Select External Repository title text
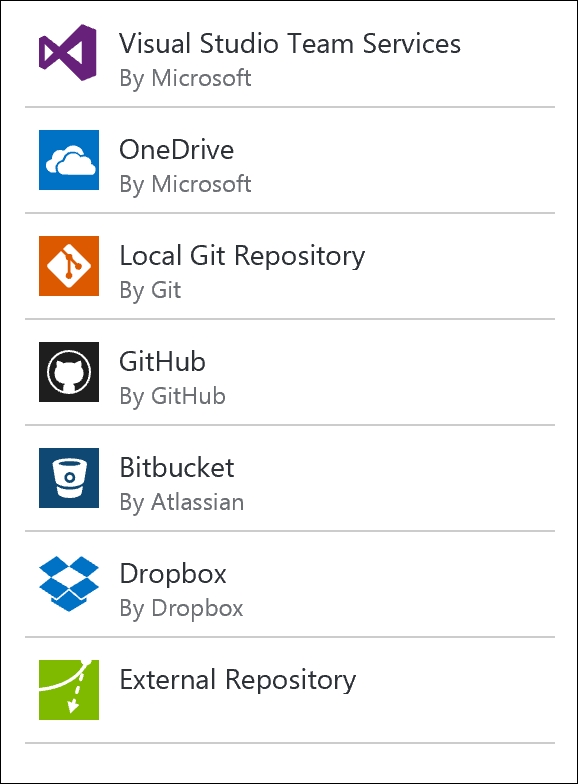 (238, 680)
